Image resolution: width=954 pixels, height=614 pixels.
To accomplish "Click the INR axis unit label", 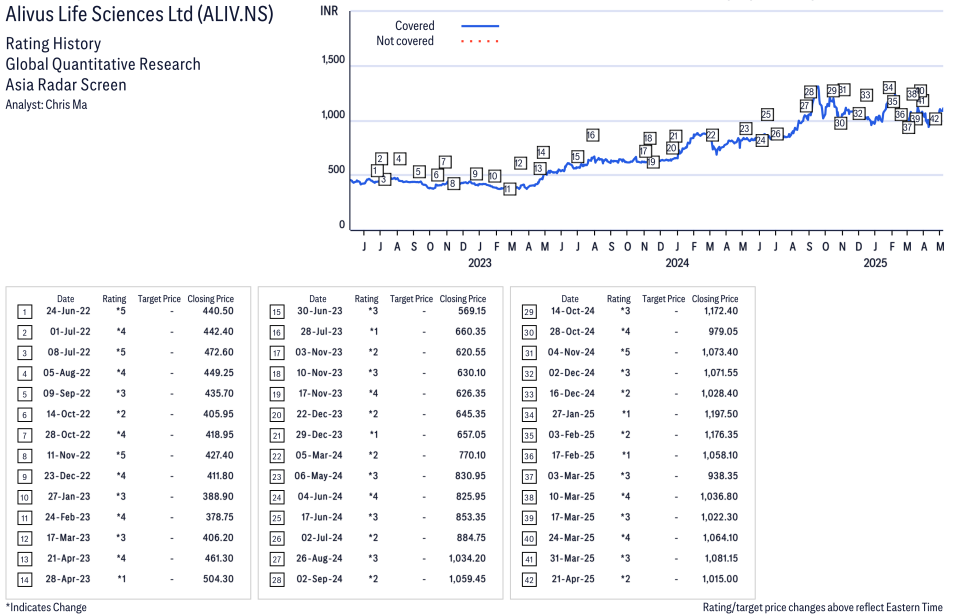I will (329, 11).
